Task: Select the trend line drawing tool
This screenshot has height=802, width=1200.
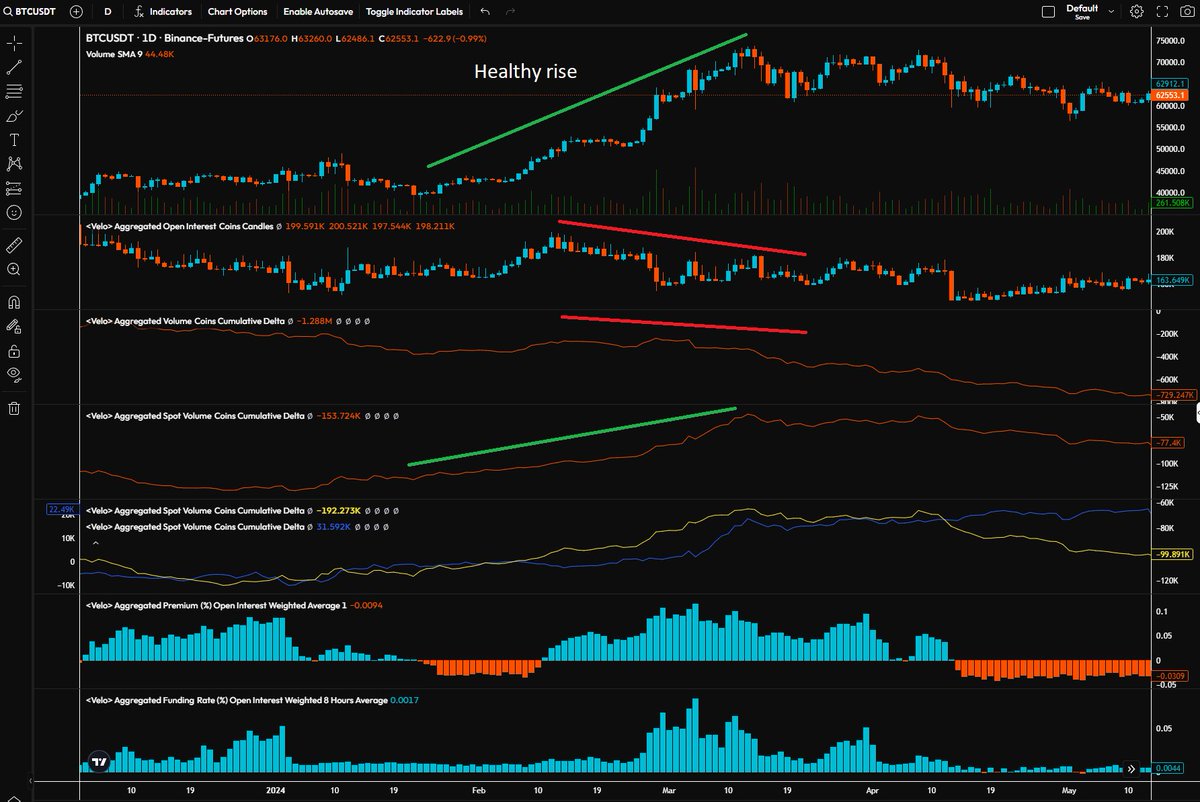Action: [x=14, y=68]
